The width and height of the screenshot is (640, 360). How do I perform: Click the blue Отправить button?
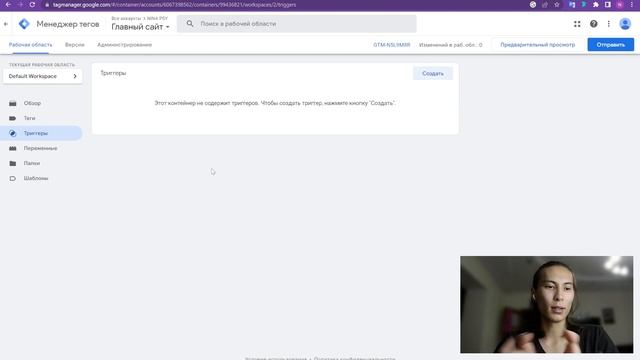click(x=611, y=44)
